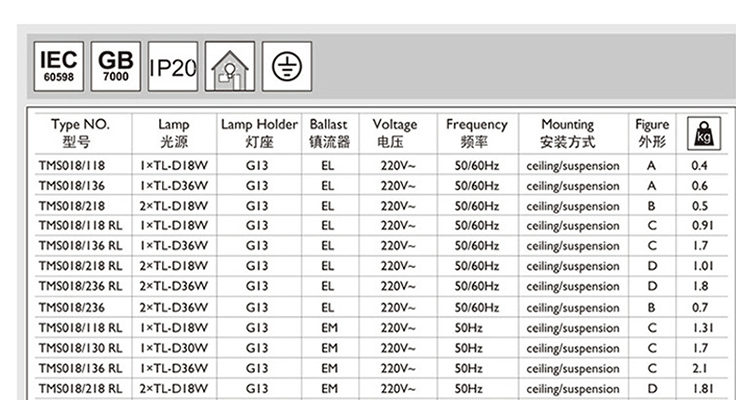Click weight value '0.6'

pyautogui.click(x=699, y=186)
